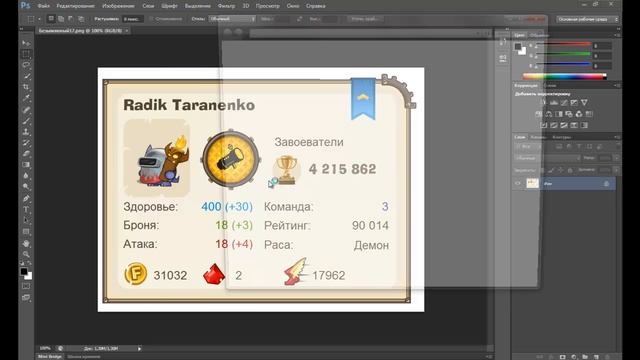
Task: Open the Основная рабочая среда workspace dropdown
Action: [x=588, y=19]
